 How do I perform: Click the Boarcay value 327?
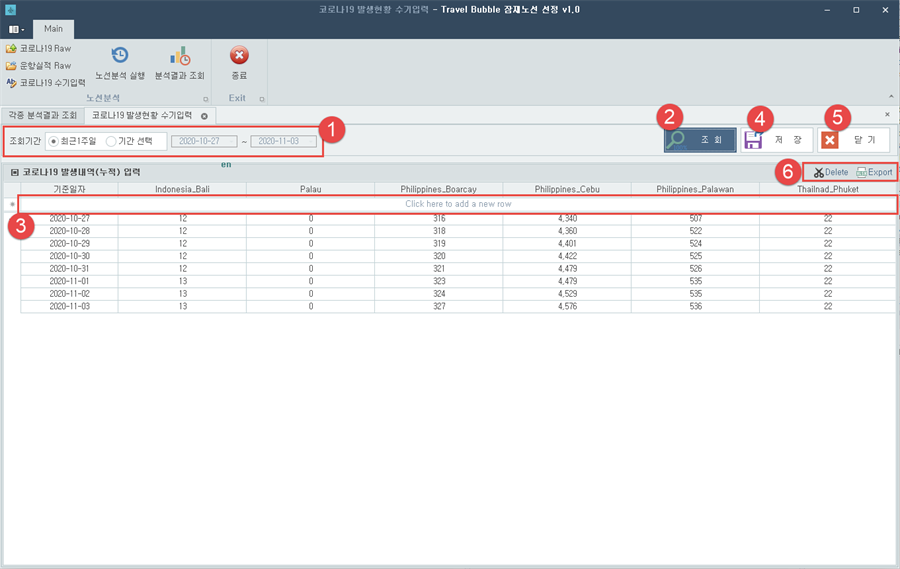(439, 307)
